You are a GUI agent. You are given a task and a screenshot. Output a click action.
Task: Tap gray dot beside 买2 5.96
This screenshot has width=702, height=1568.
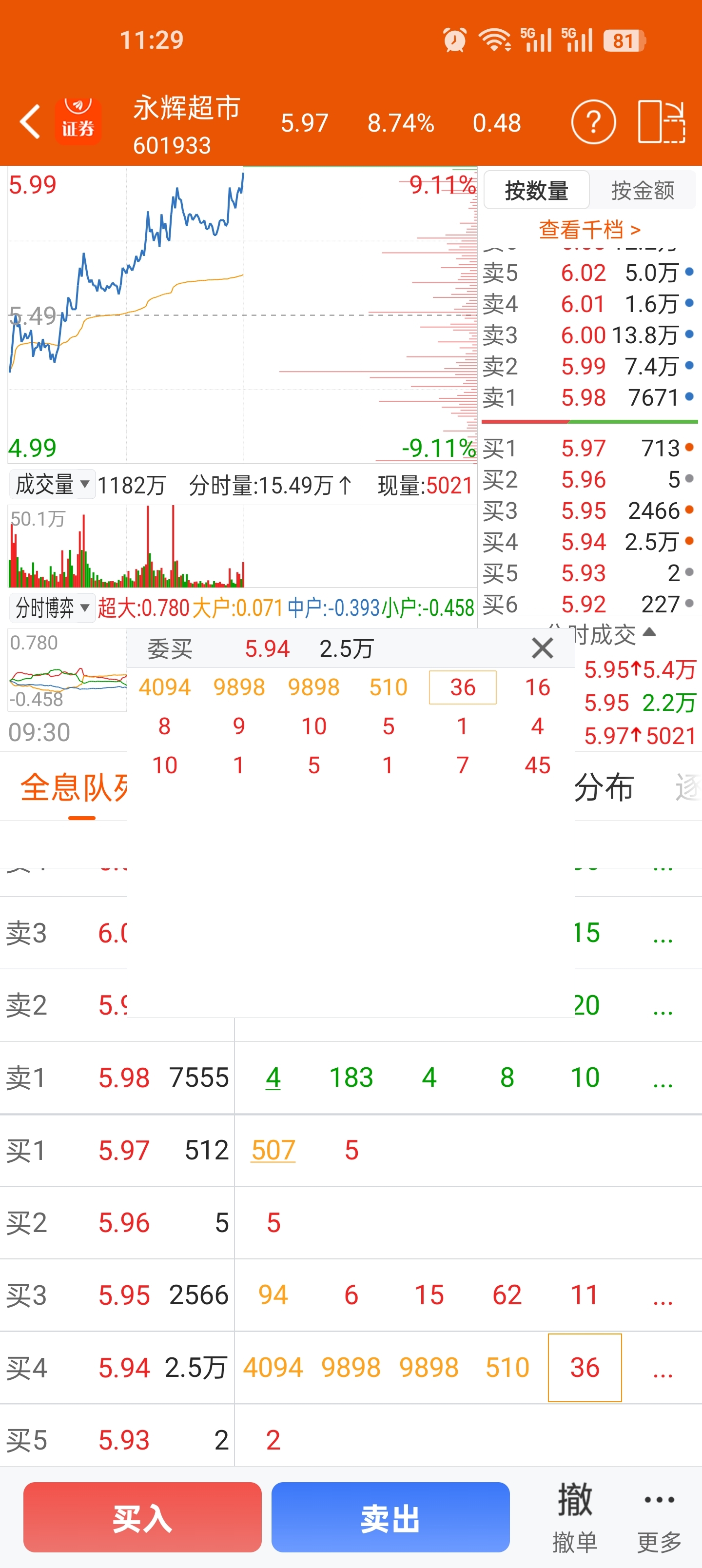(x=689, y=478)
